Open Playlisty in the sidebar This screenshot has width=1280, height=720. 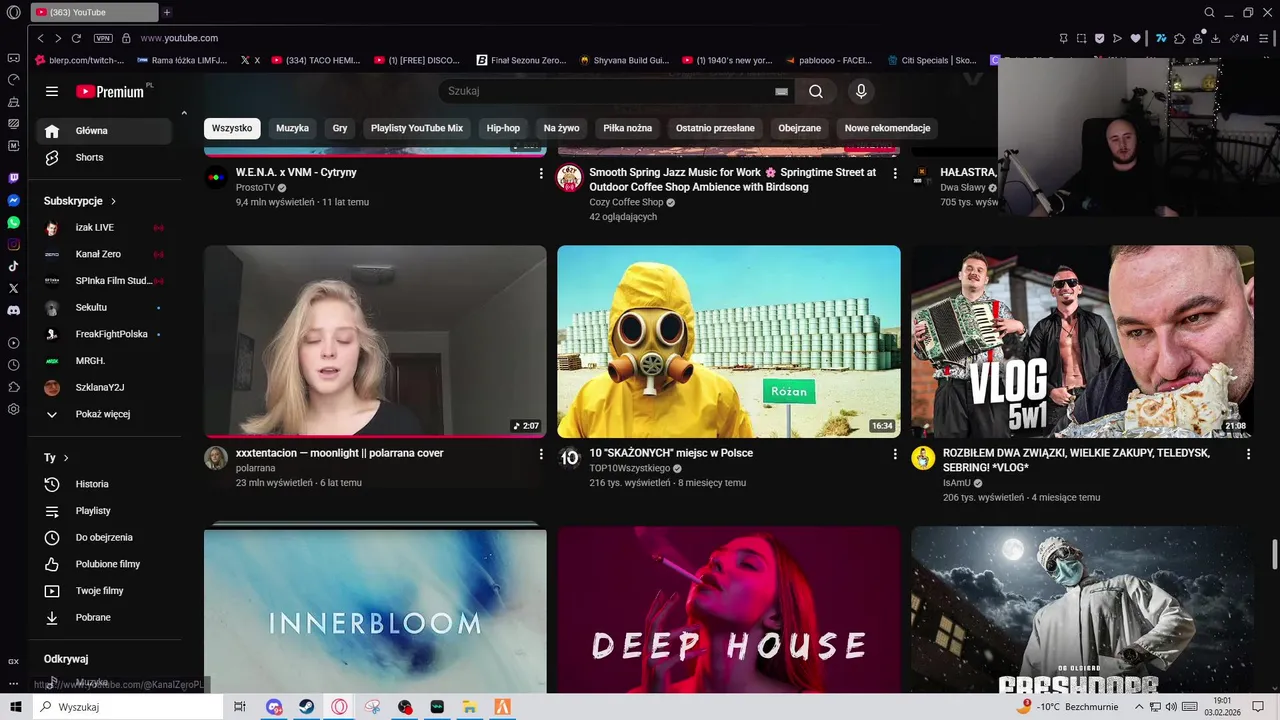[105, 511]
